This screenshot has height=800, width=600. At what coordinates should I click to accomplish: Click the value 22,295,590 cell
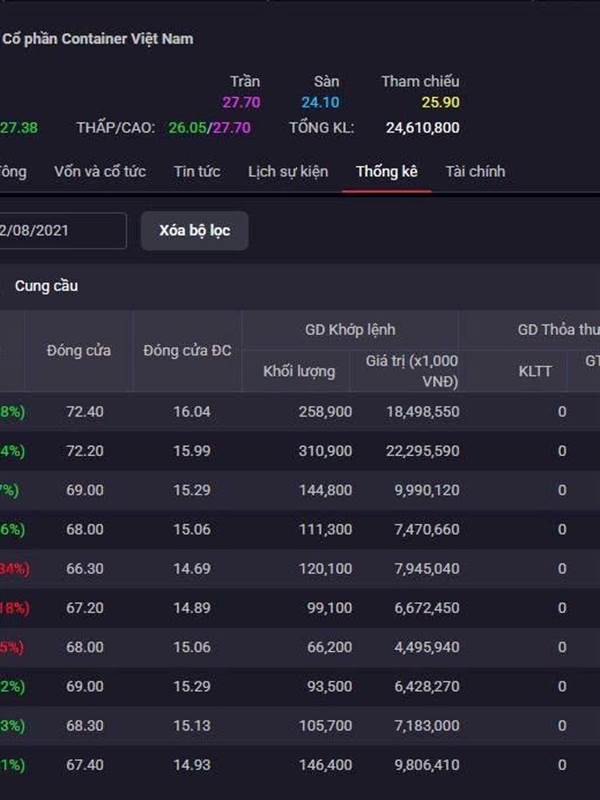coord(422,451)
